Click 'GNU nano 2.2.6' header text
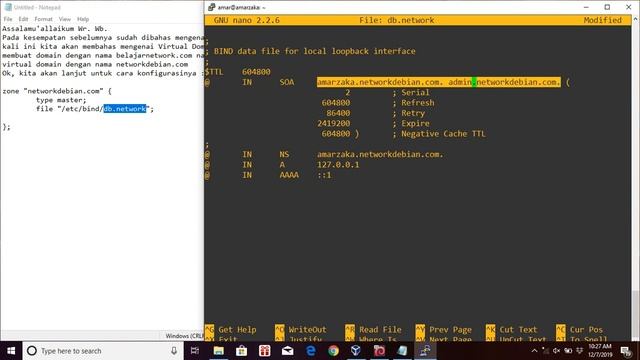The width and height of the screenshot is (640, 360). coord(247,20)
